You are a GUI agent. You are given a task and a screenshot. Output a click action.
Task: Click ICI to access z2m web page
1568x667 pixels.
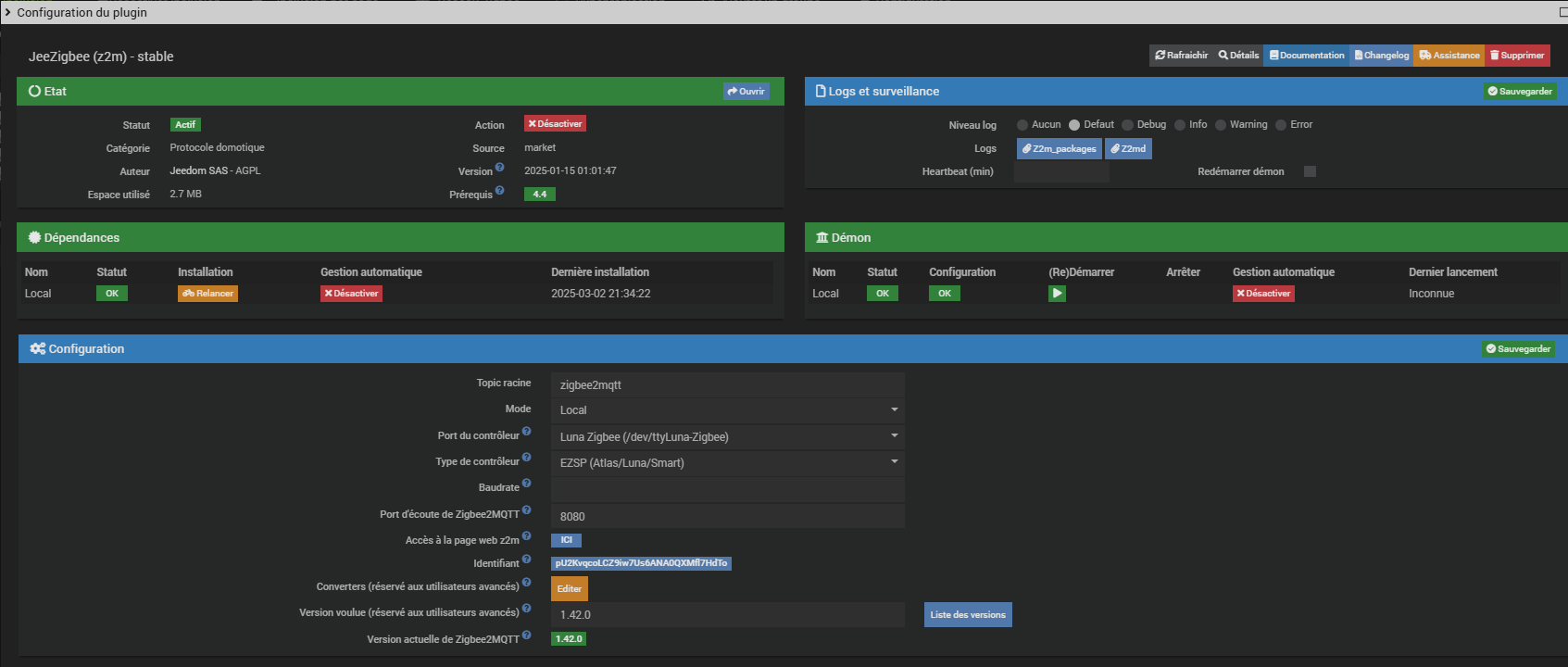566,540
